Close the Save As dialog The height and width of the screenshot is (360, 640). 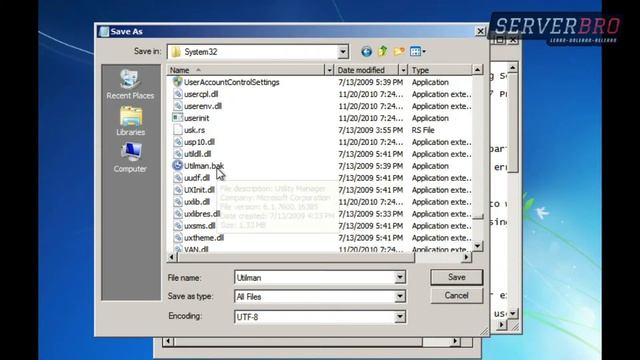point(480,31)
